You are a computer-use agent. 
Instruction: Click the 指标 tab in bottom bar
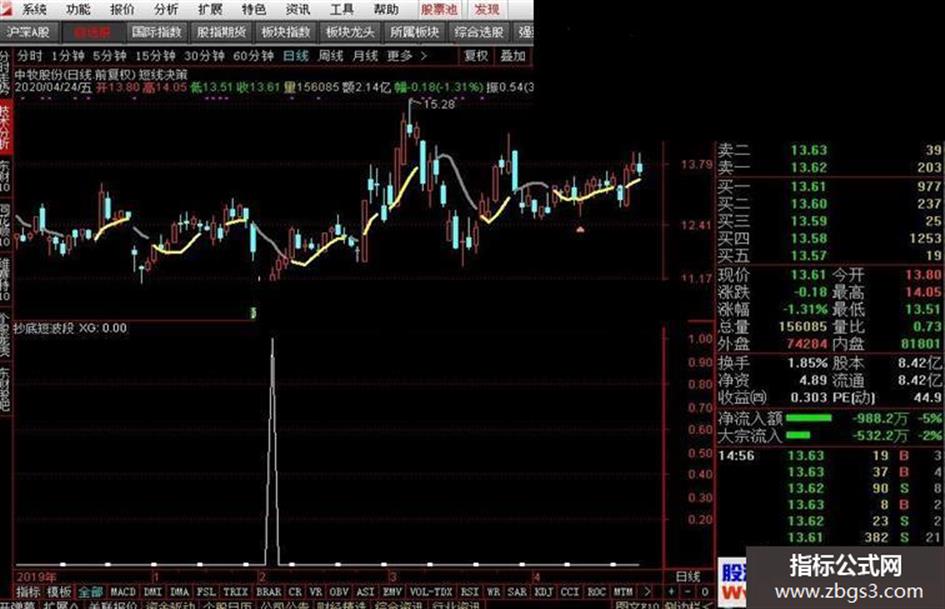[x=28, y=592]
